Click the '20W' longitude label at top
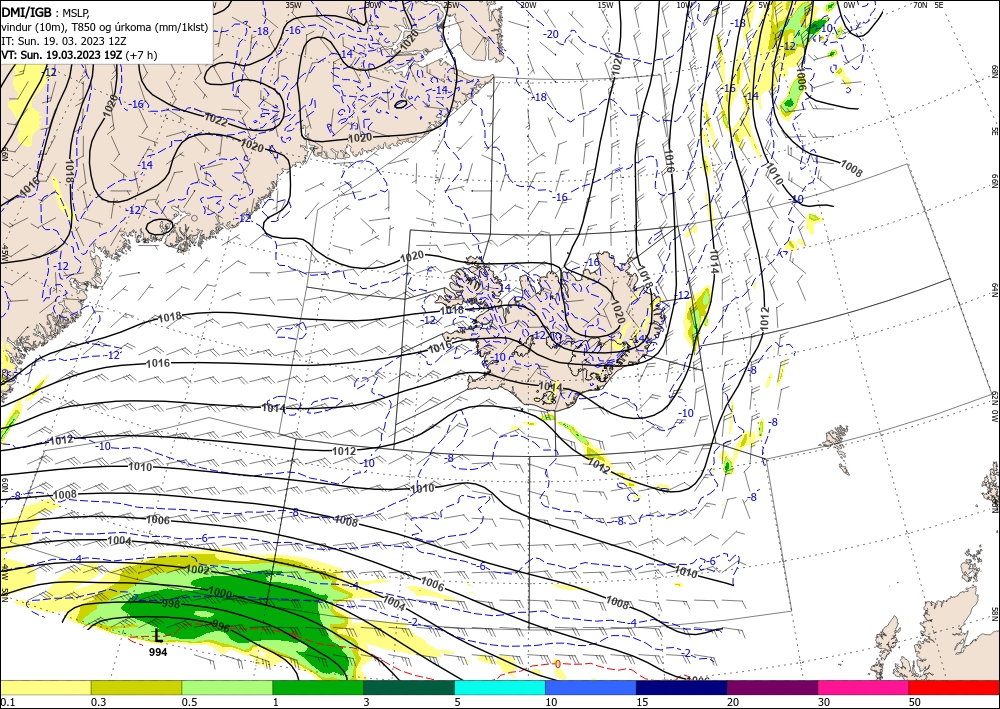Image resolution: width=1000 pixels, height=709 pixels. pyautogui.click(x=527, y=4)
